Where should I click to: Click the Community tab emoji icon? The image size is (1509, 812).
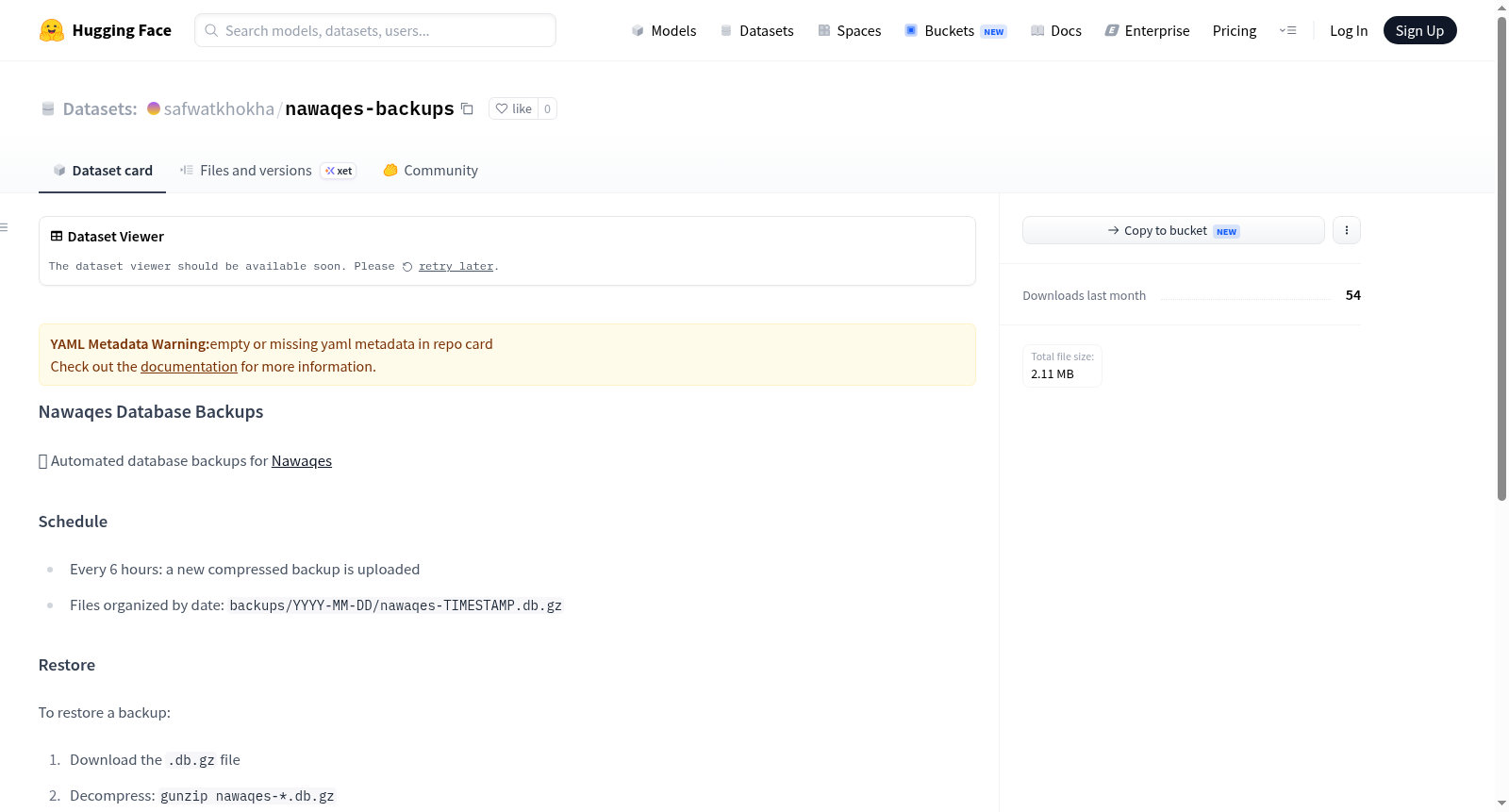coord(390,171)
